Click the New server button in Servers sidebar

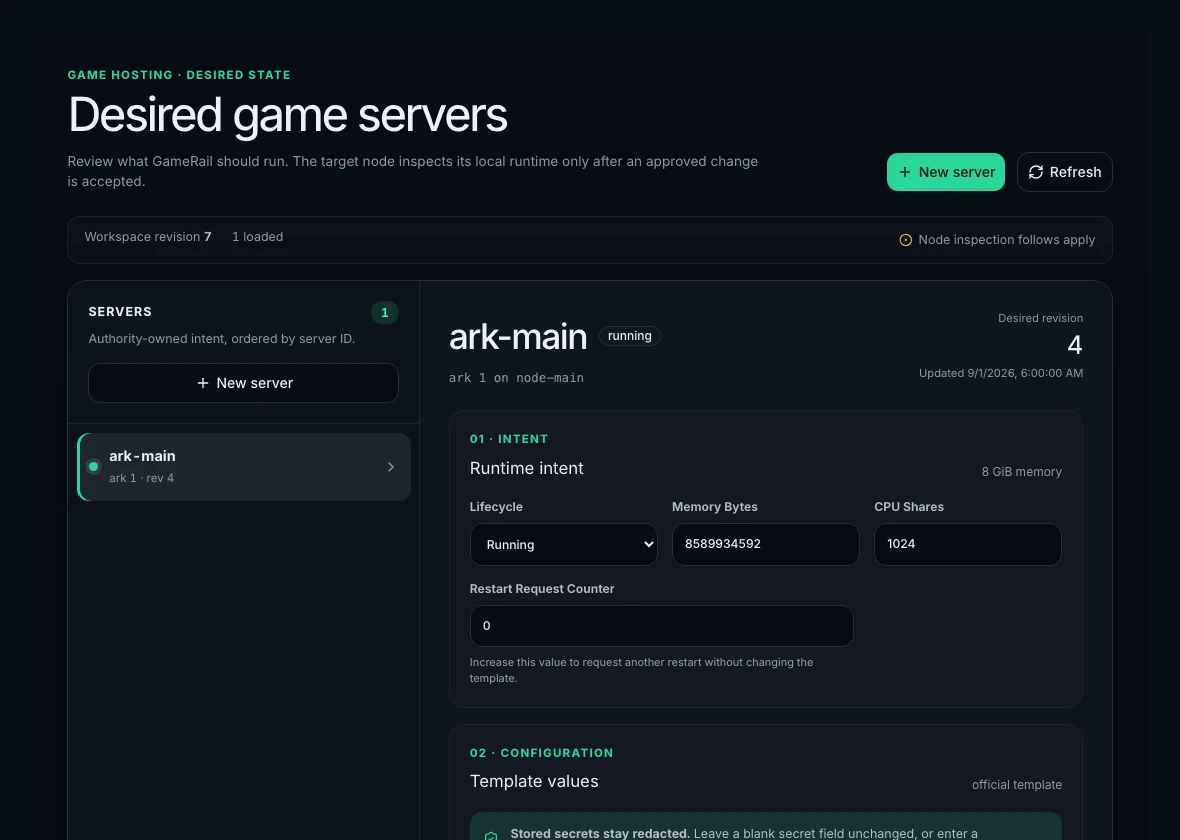pos(243,383)
